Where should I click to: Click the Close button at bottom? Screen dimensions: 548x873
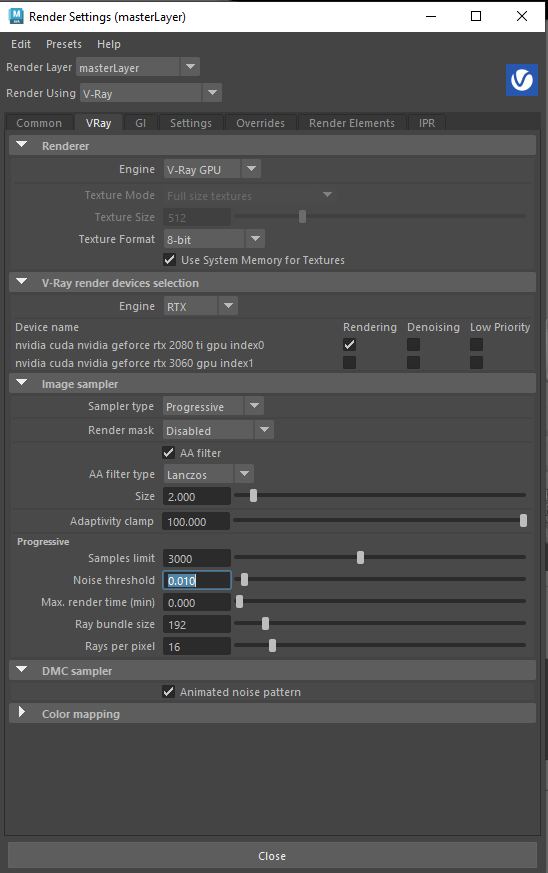(x=272, y=856)
